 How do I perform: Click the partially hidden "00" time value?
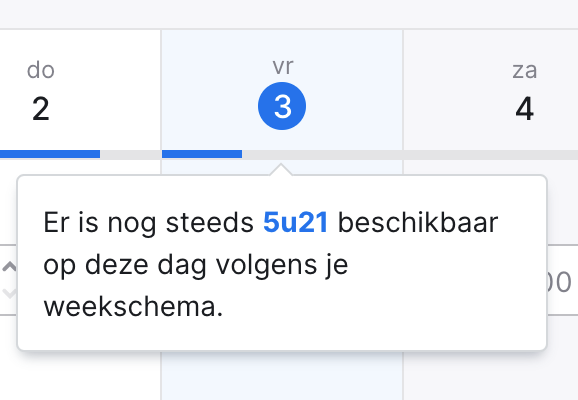point(559,283)
